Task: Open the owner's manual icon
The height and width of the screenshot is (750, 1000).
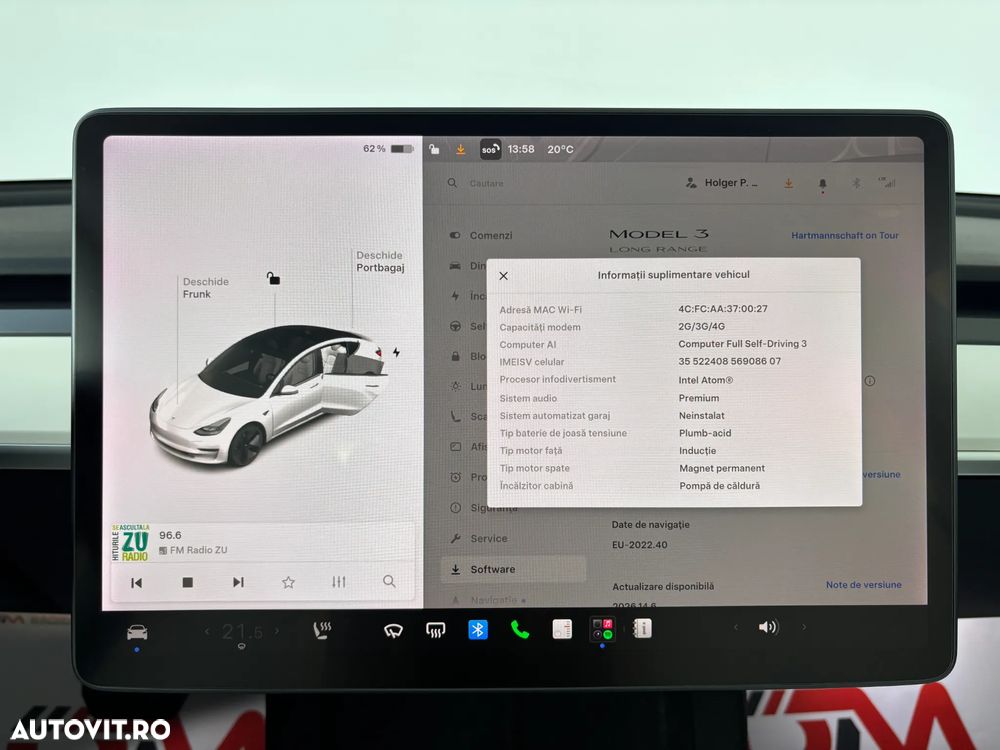Action: click(642, 629)
